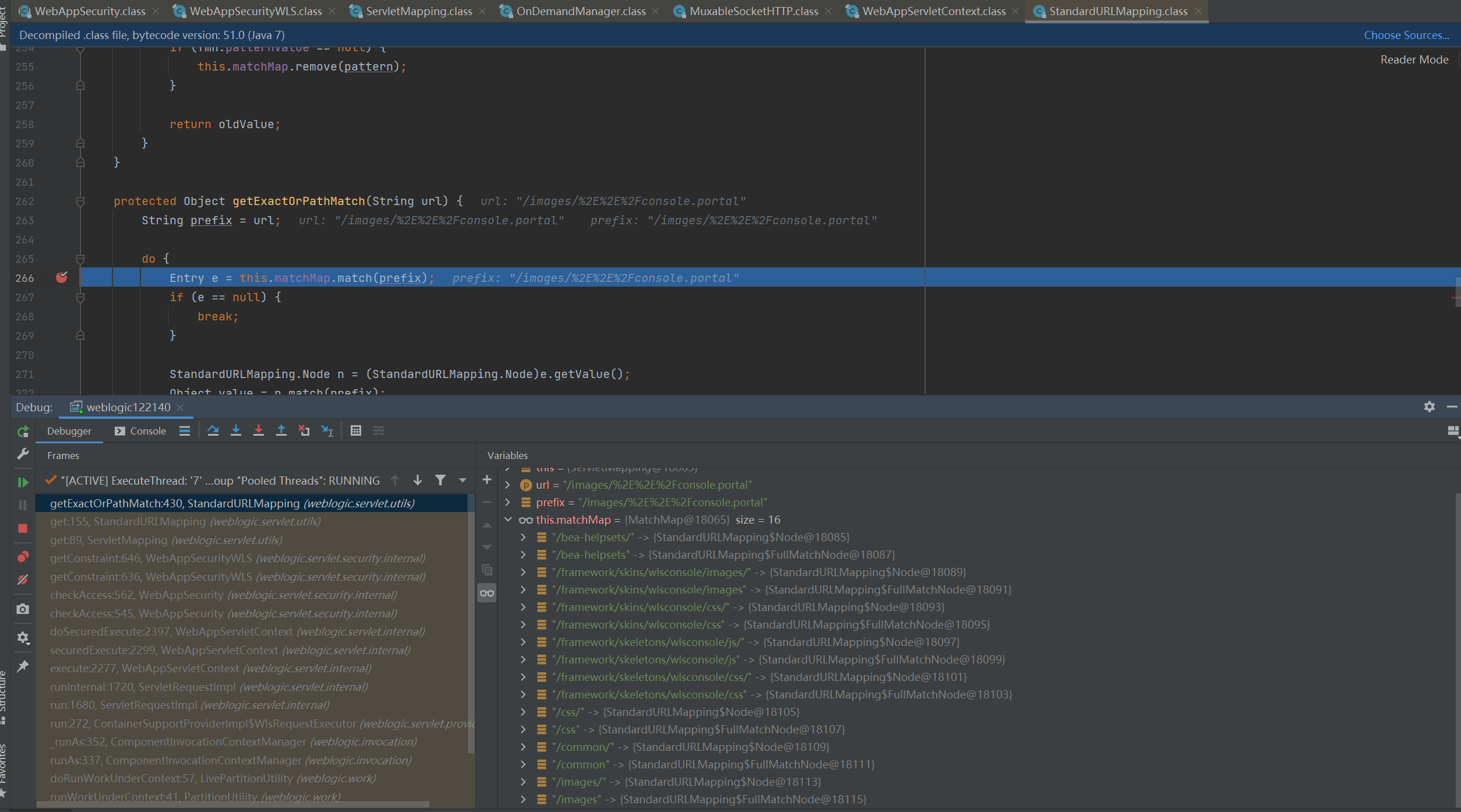This screenshot has height=812, width=1461.
Task: Select Debugger tab
Action: [69, 431]
